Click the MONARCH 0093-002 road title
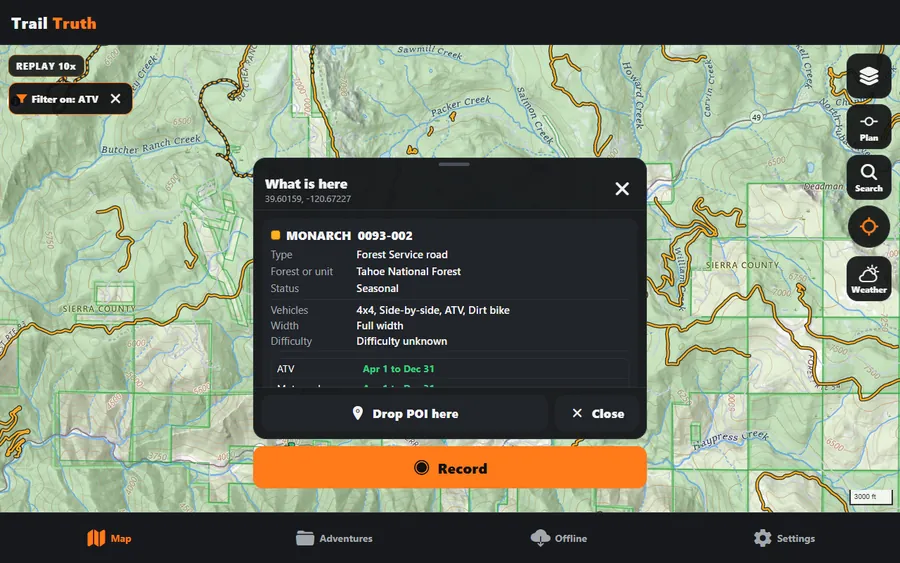The height and width of the screenshot is (563, 900). (349, 235)
